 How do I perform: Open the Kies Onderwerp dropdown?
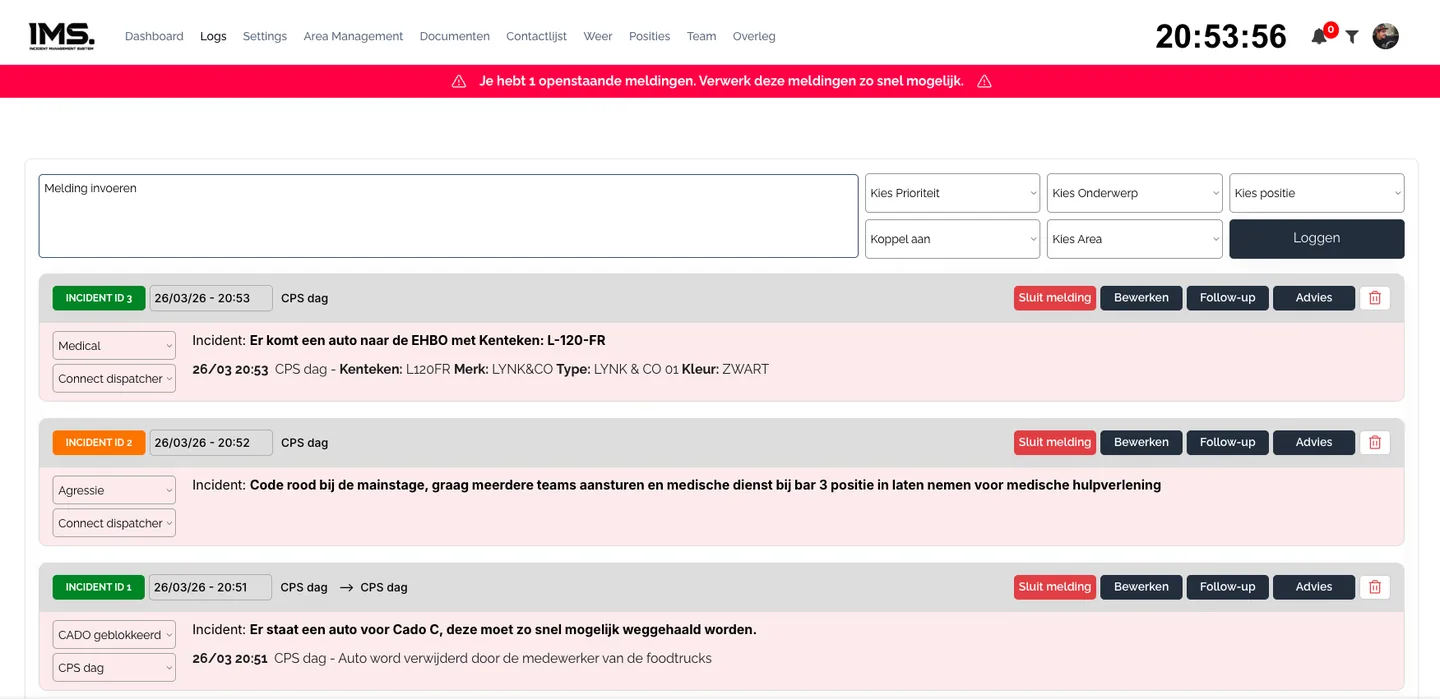pos(1134,193)
